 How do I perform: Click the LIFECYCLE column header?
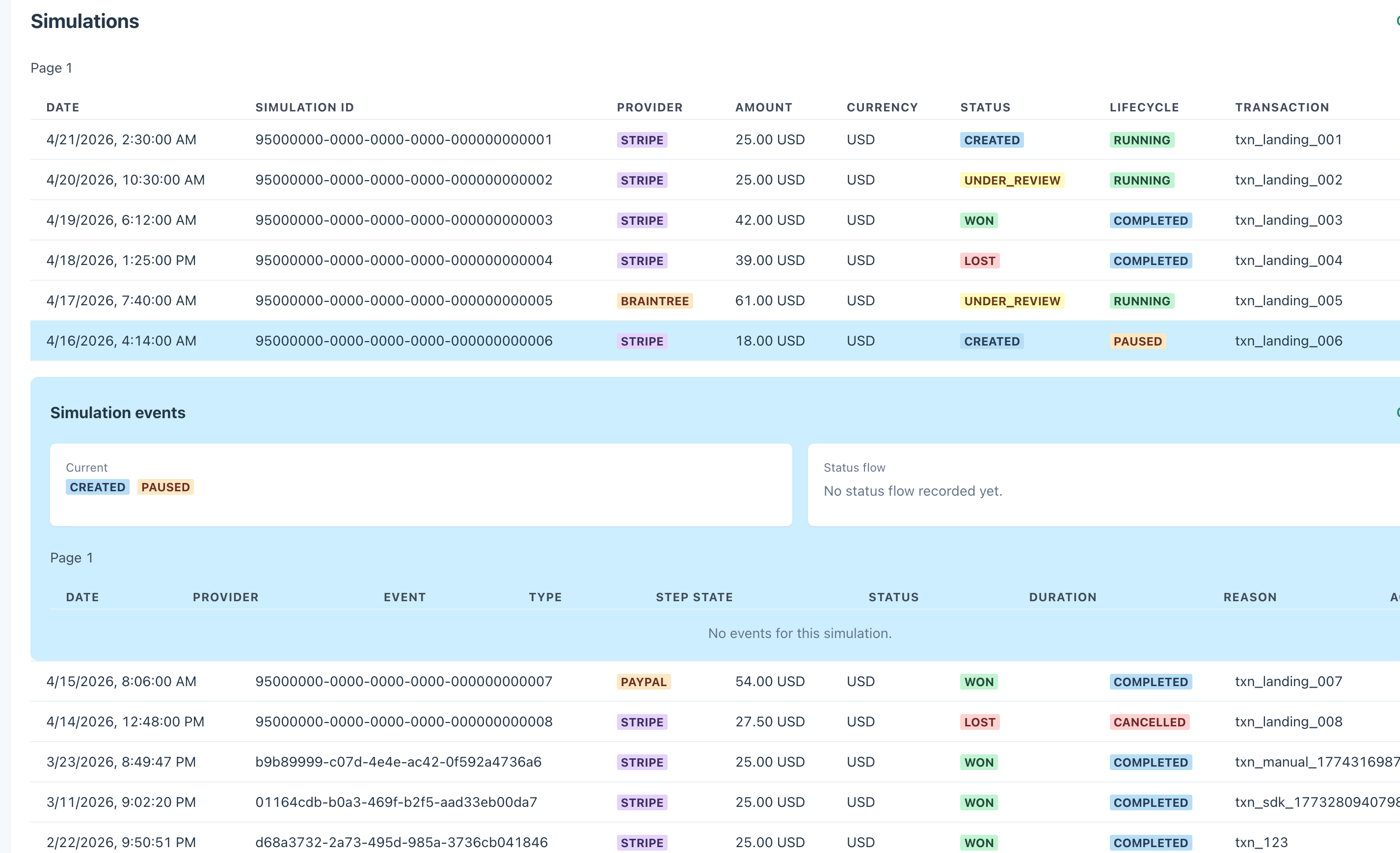click(x=1144, y=107)
